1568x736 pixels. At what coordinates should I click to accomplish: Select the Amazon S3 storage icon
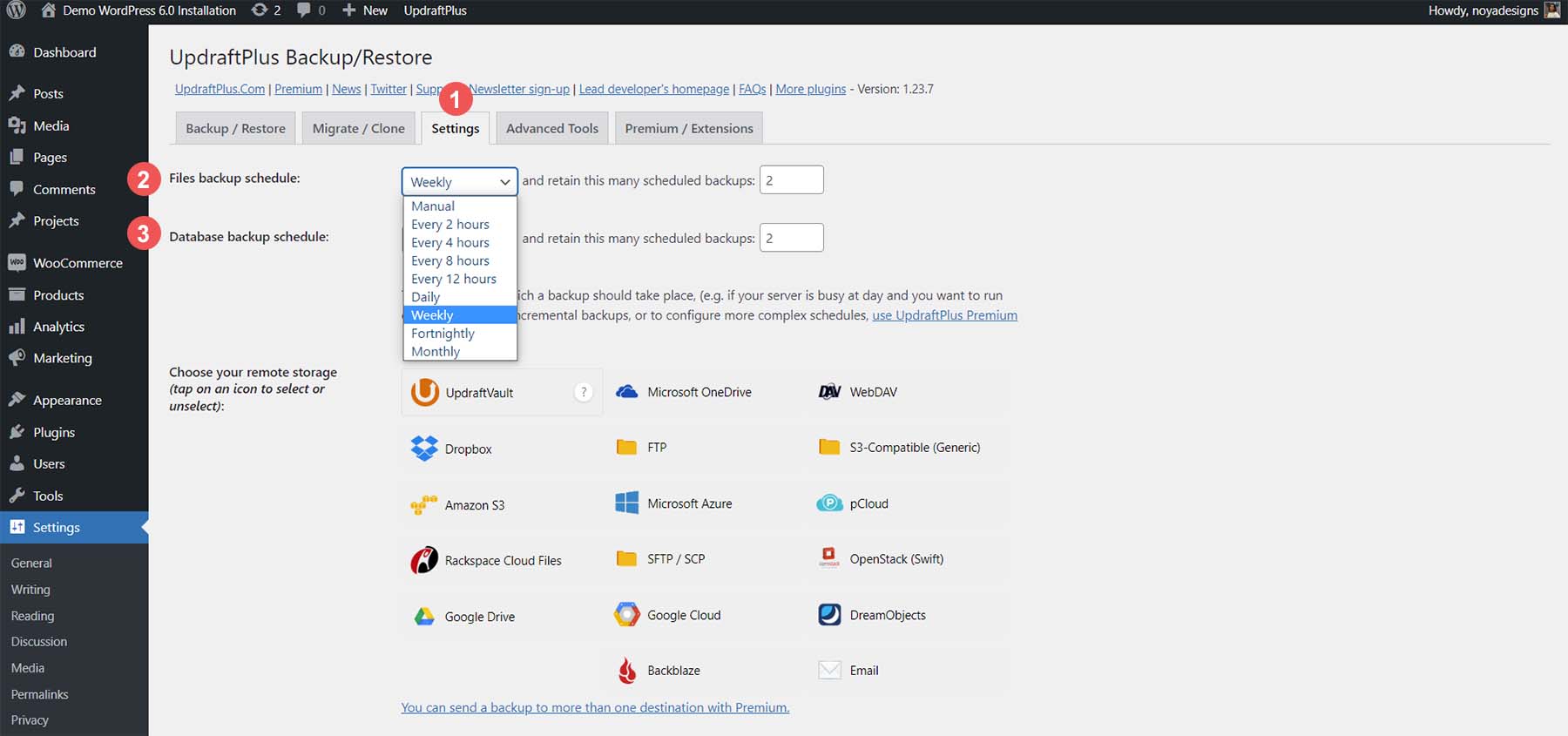click(x=459, y=505)
